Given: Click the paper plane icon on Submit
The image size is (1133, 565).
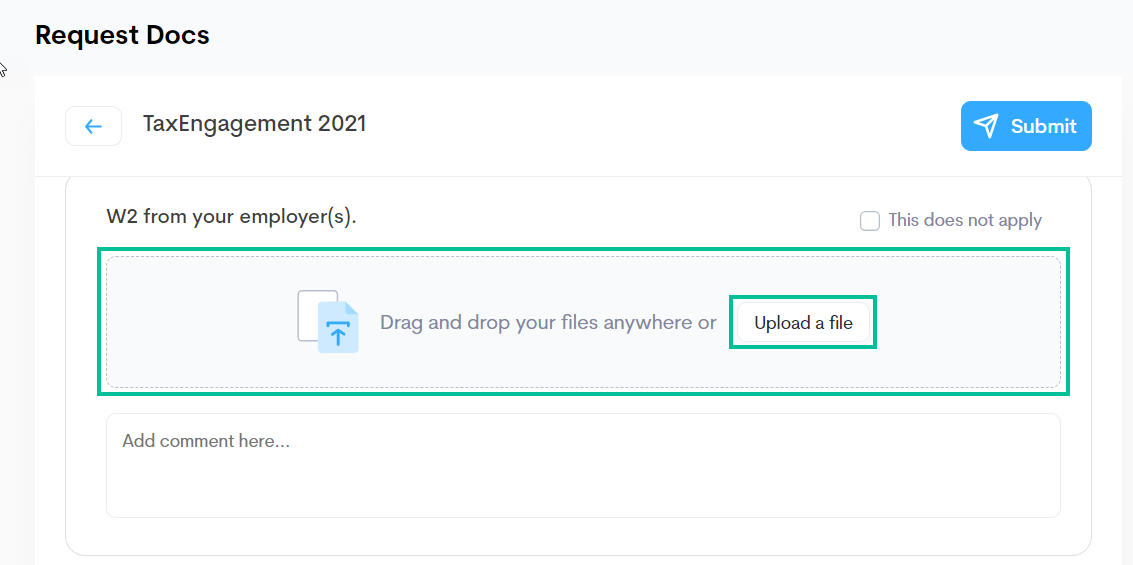Looking at the screenshot, I should pyautogui.click(x=986, y=126).
